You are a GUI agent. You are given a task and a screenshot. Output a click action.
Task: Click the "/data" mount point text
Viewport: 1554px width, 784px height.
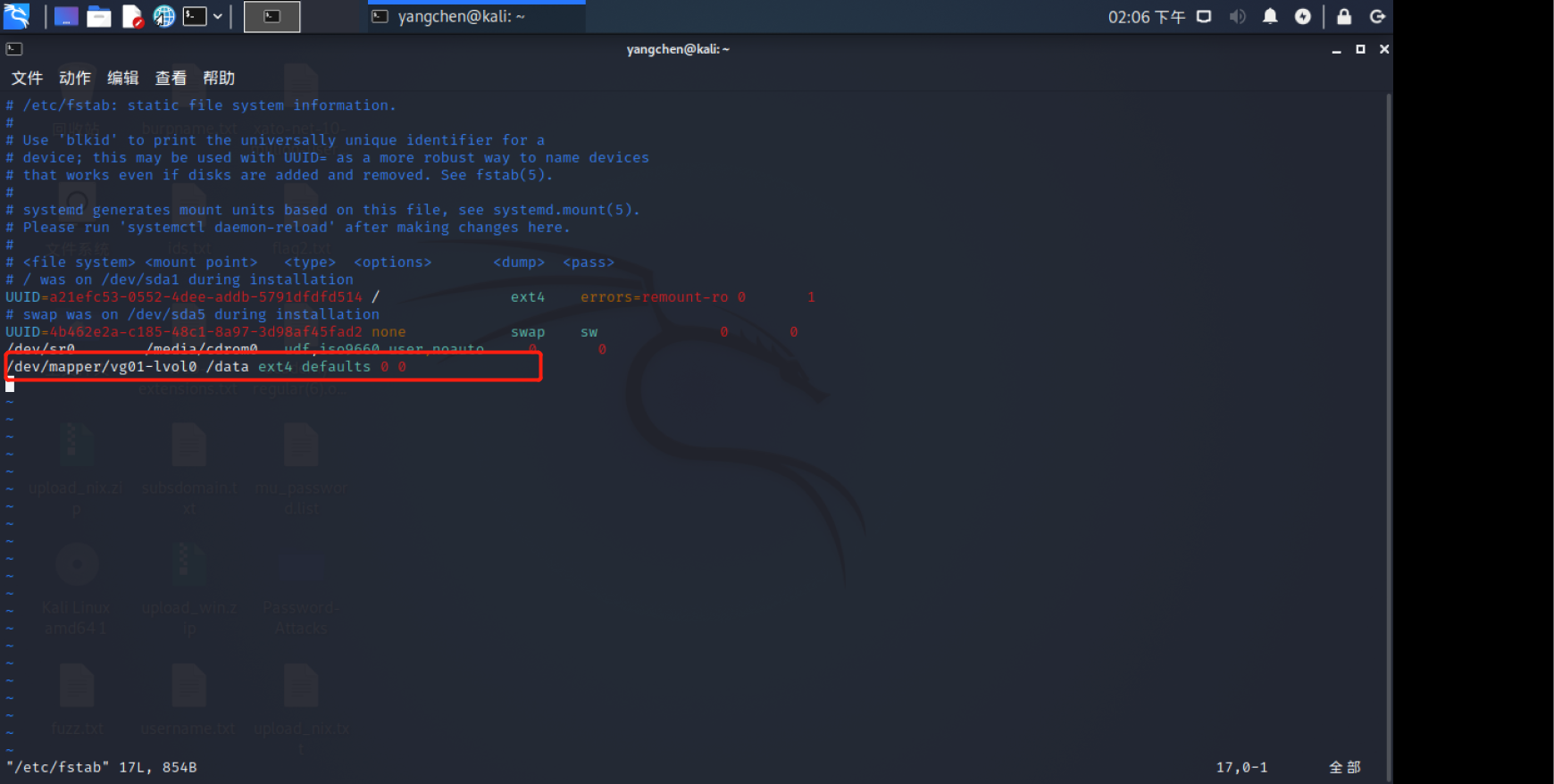tap(228, 367)
